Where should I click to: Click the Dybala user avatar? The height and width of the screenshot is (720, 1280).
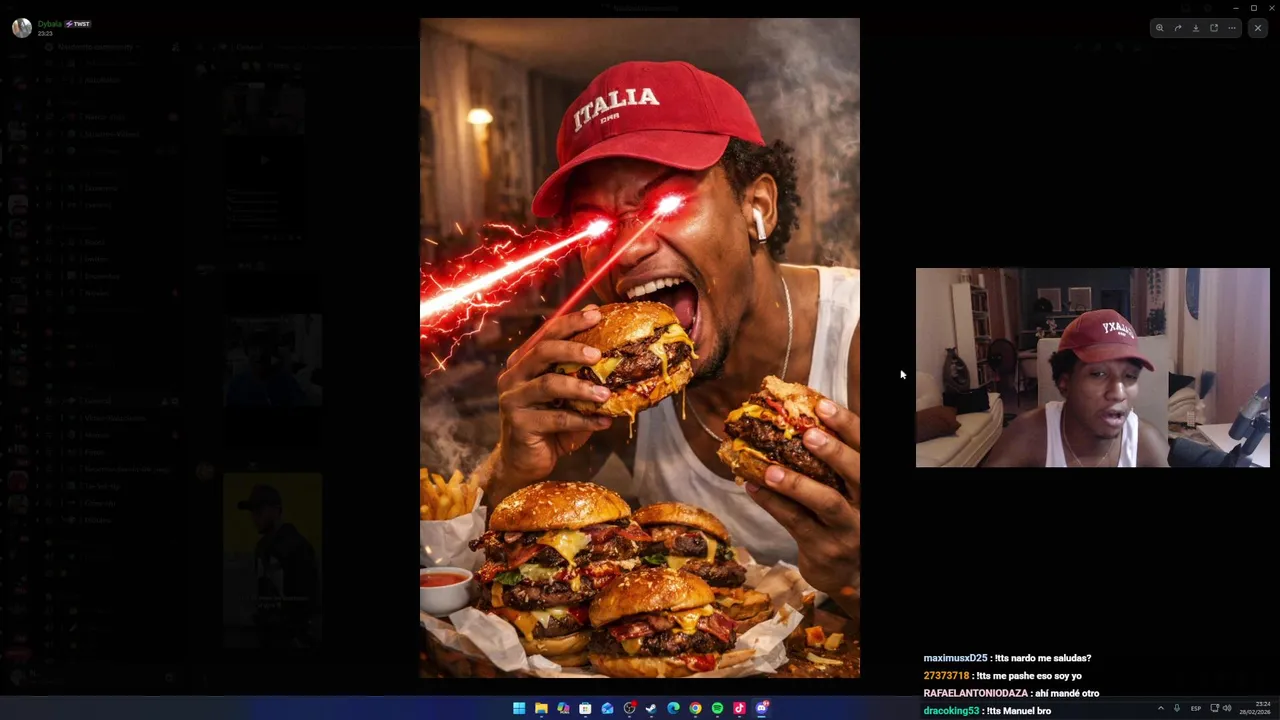[x=22, y=27]
